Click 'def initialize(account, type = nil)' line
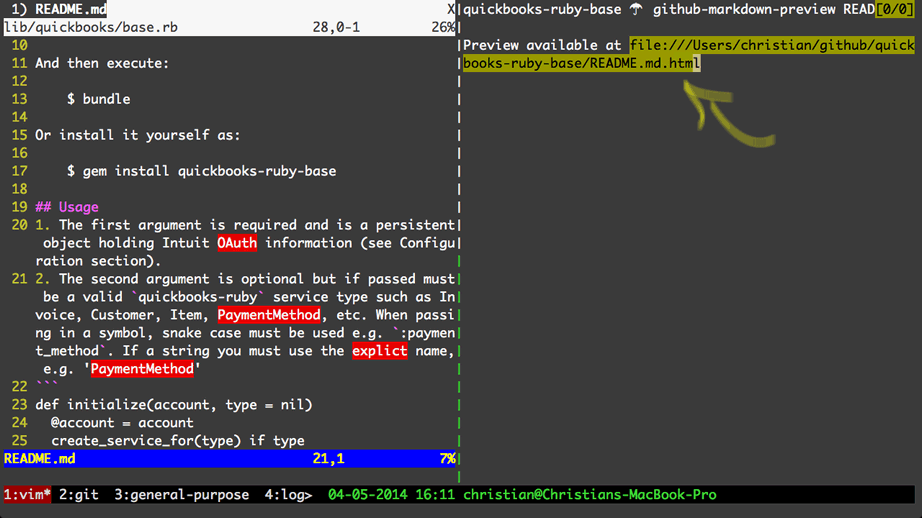 [x=173, y=405]
